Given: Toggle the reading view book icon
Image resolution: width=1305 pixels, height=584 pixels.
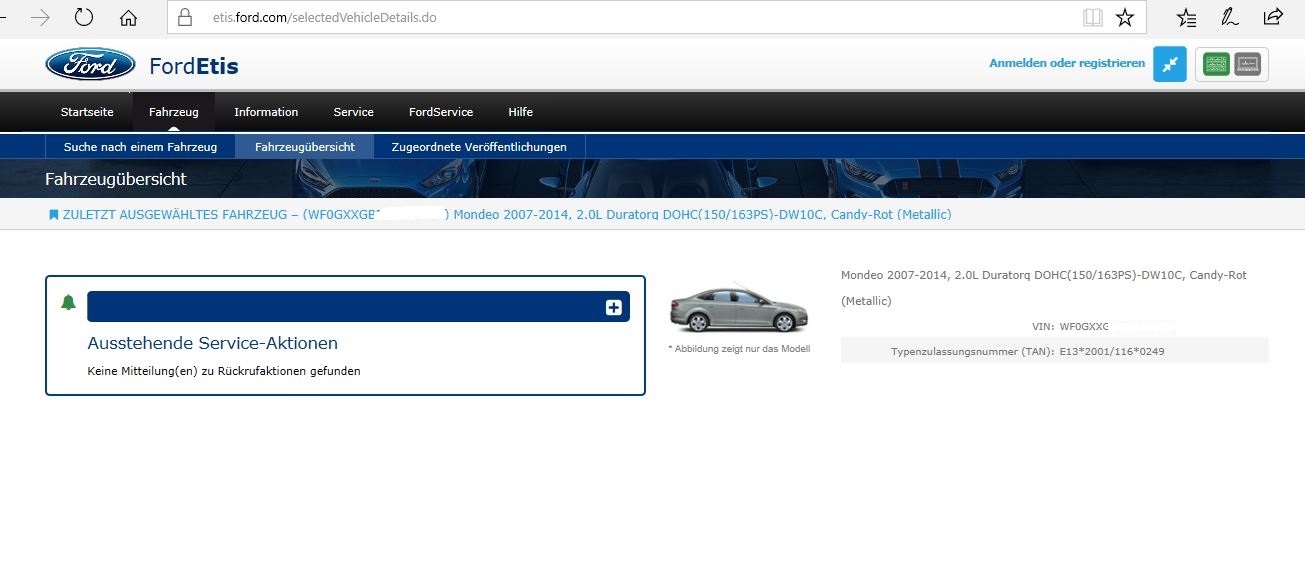Looking at the screenshot, I should tap(1092, 17).
